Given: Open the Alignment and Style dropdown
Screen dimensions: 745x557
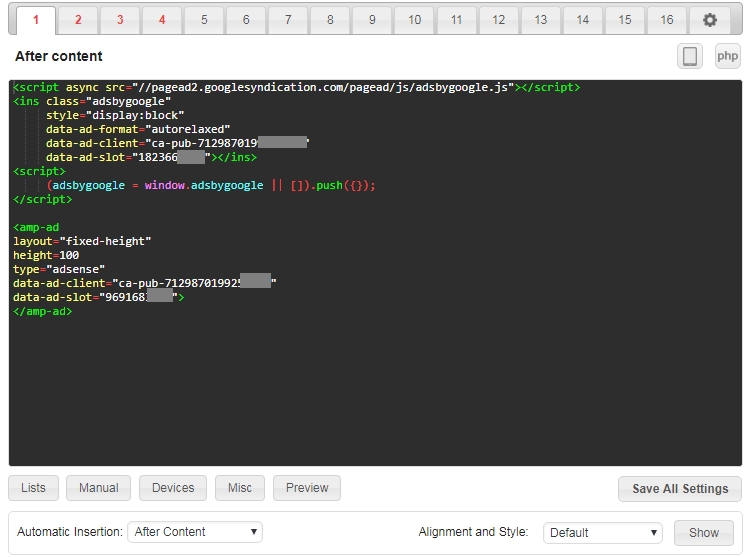Looking at the screenshot, I should pyautogui.click(x=602, y=532).
